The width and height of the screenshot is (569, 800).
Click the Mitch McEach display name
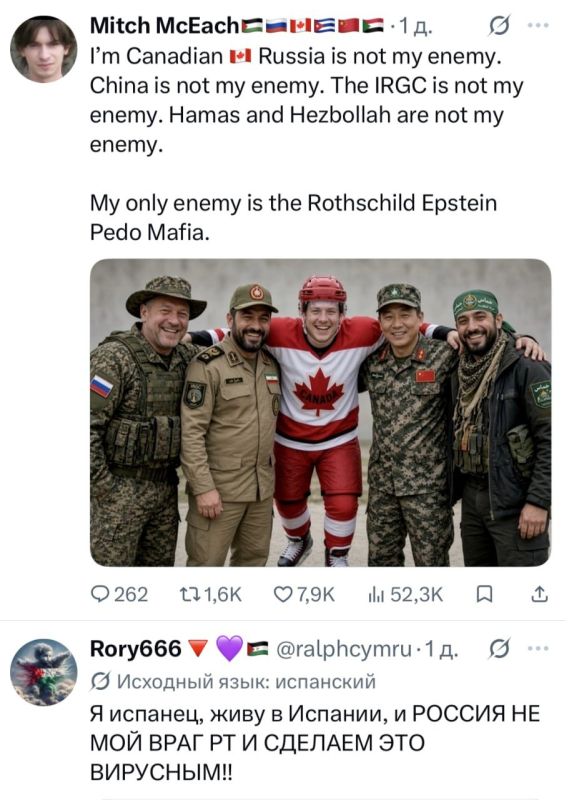(164, 26)
